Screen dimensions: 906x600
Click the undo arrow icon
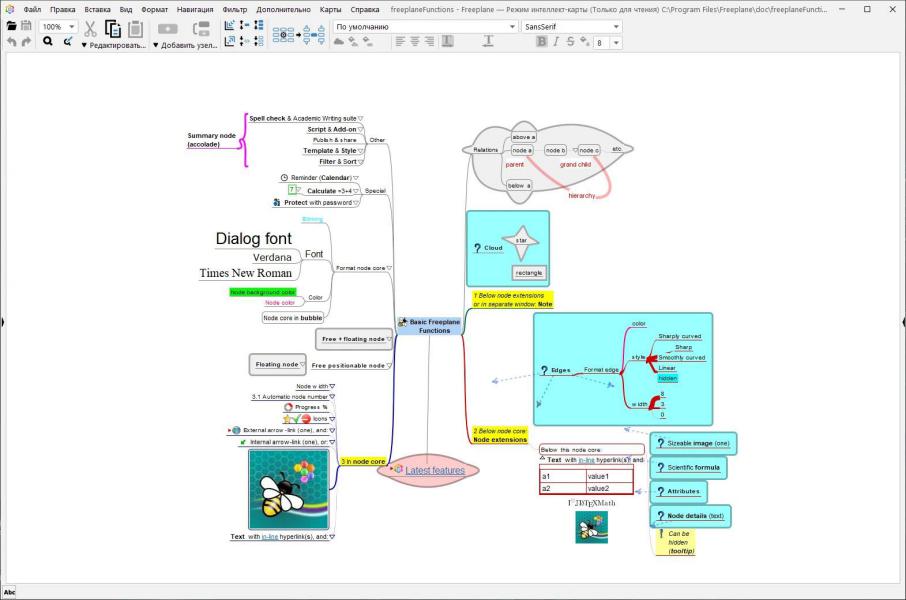coord(12,42)
